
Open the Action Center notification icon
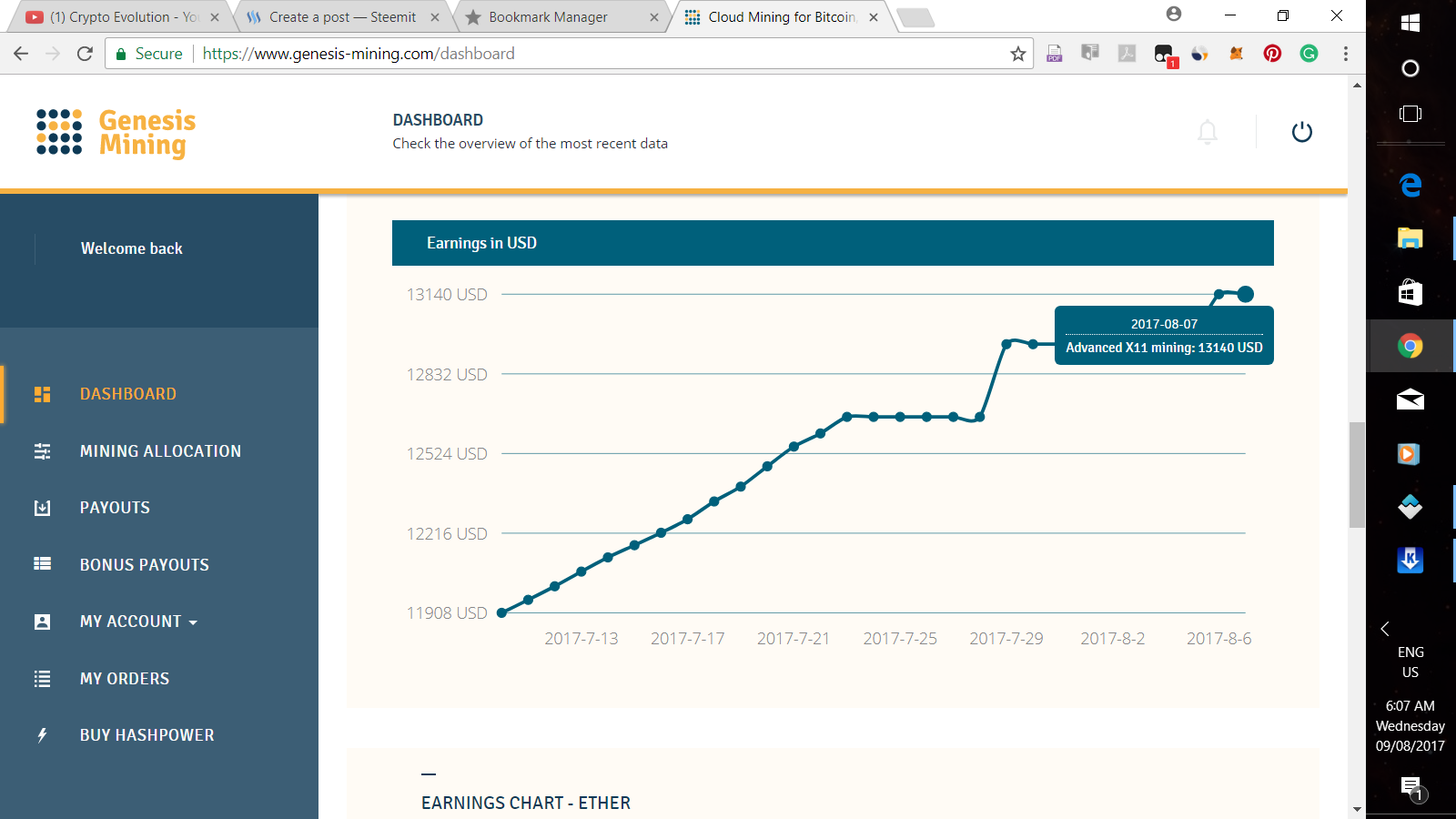(1411, 787)
